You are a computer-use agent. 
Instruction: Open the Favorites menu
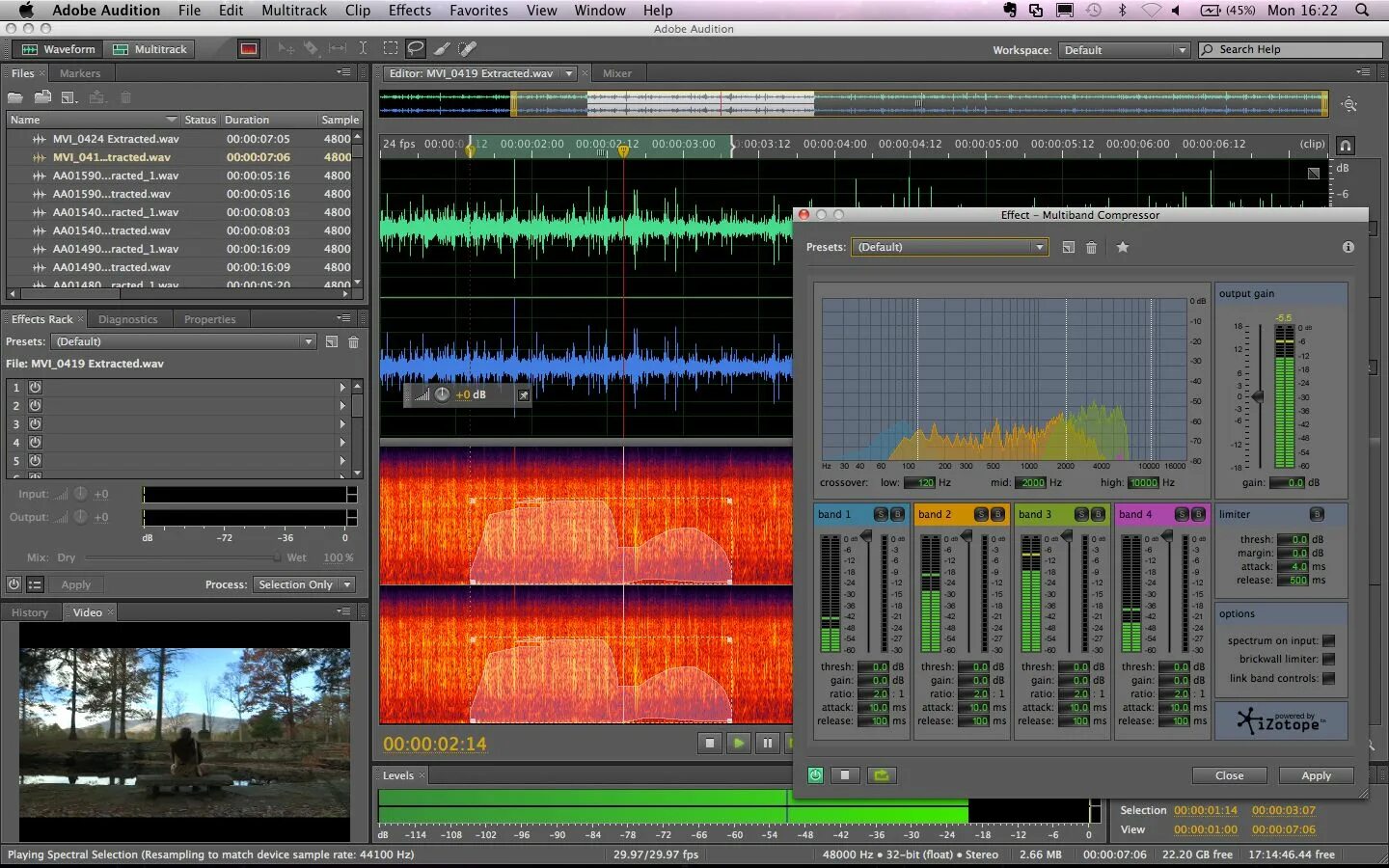point(478,10)
